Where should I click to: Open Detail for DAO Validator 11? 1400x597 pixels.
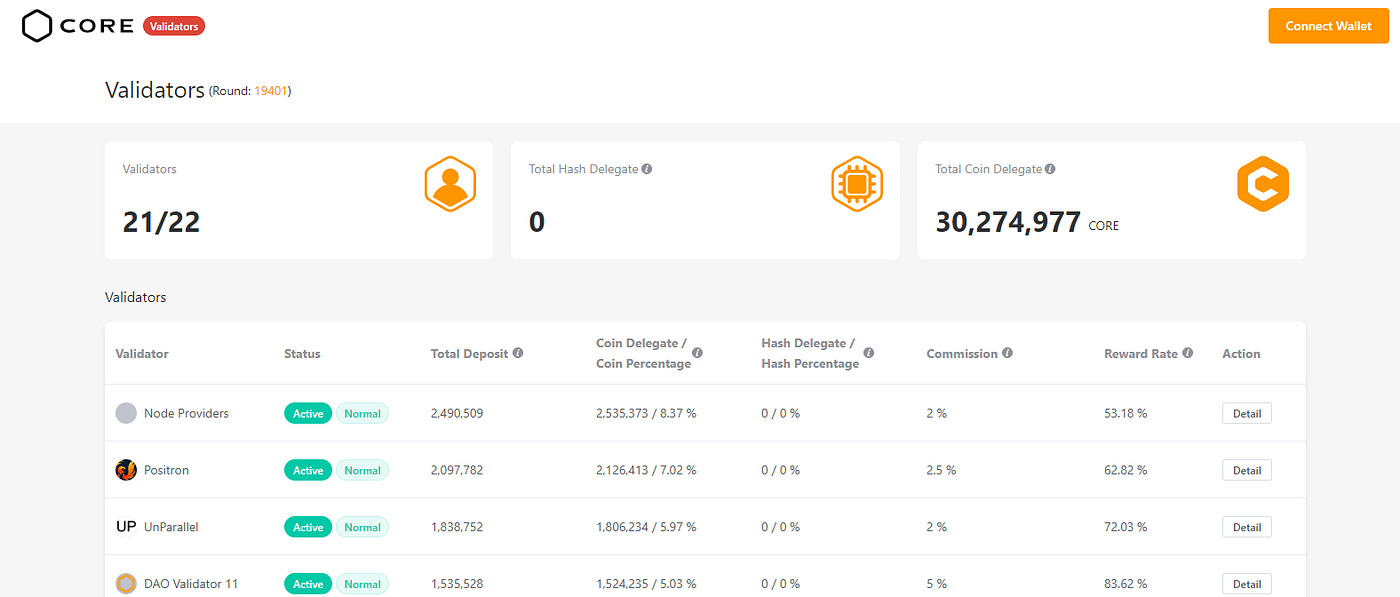tap(1247, 584)
